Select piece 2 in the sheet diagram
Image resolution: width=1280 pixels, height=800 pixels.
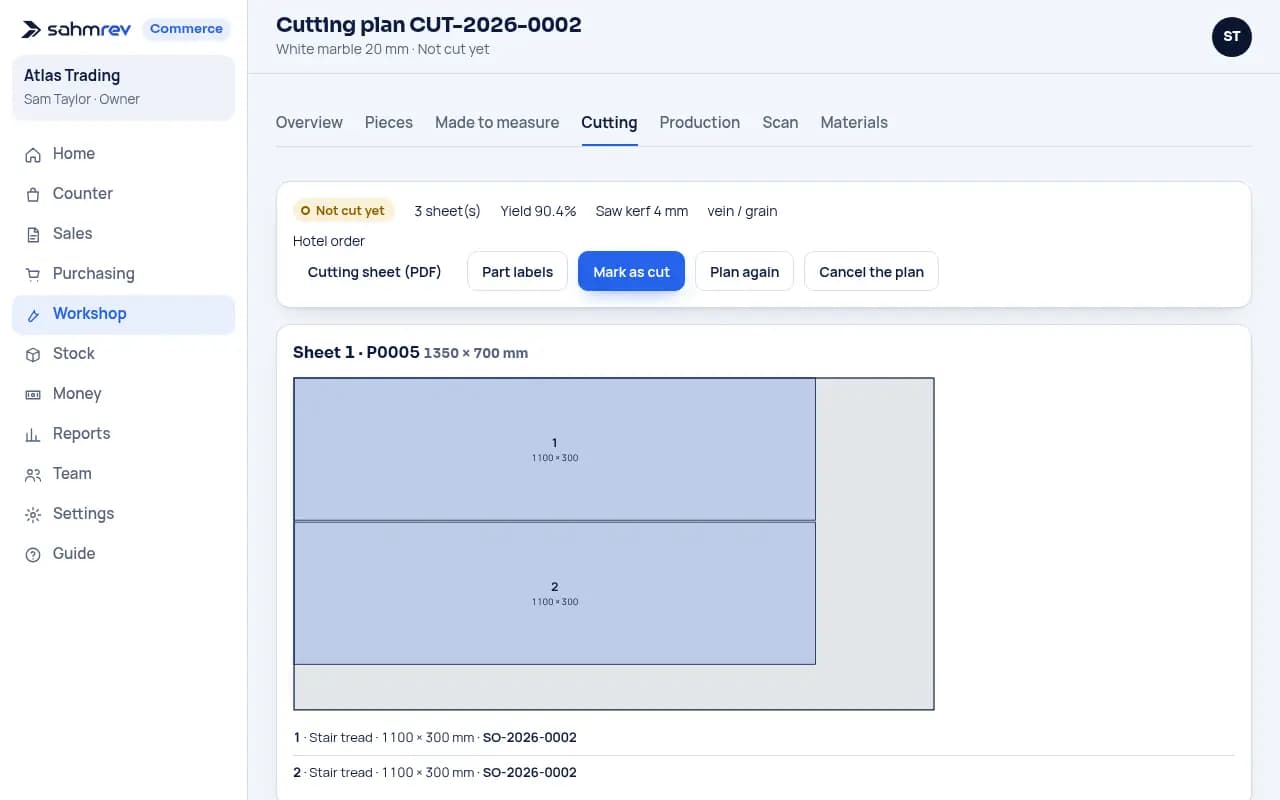point(555,593)
